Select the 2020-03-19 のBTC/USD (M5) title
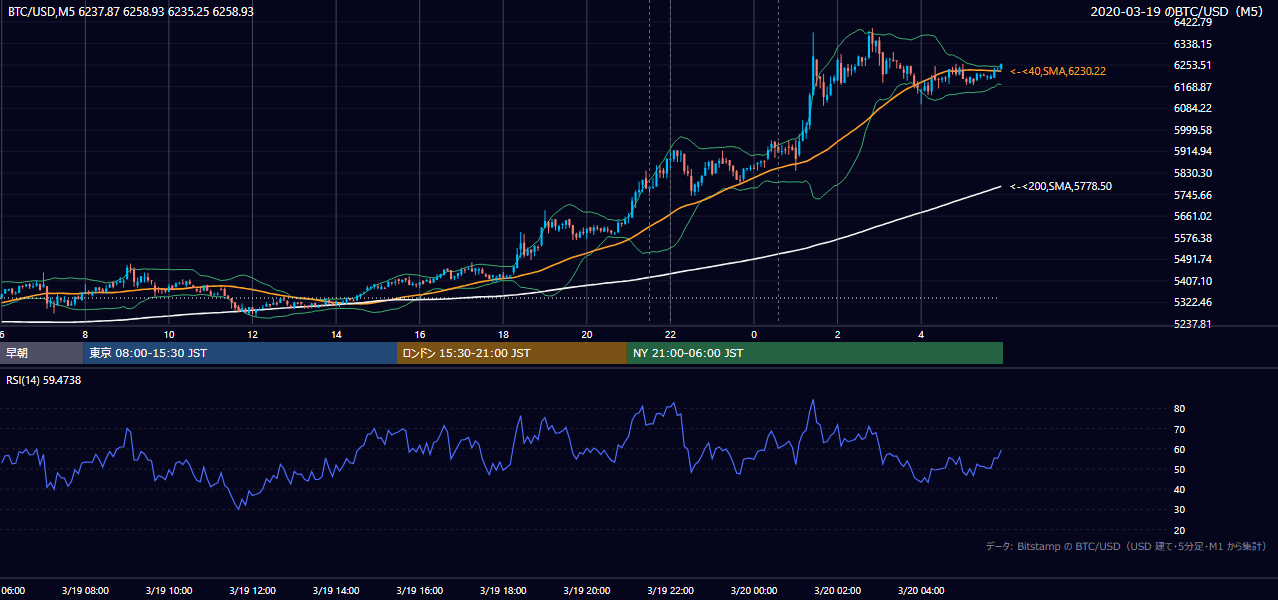 pos(1178,12)
